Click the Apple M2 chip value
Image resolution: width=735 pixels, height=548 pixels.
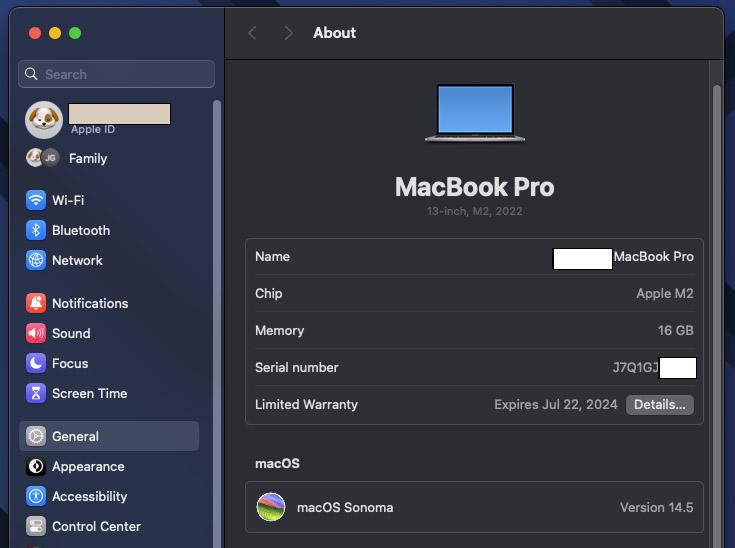[665, 293]
